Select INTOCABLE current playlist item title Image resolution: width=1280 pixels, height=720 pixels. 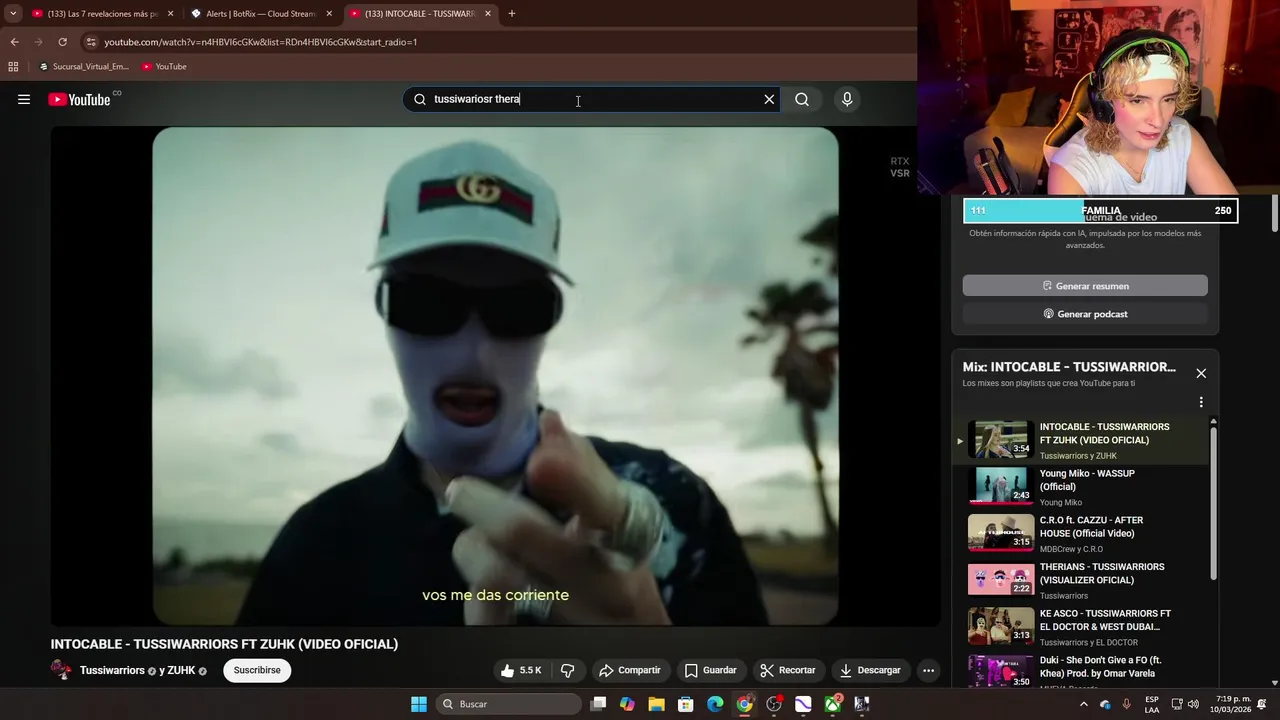pos(1104,433)
